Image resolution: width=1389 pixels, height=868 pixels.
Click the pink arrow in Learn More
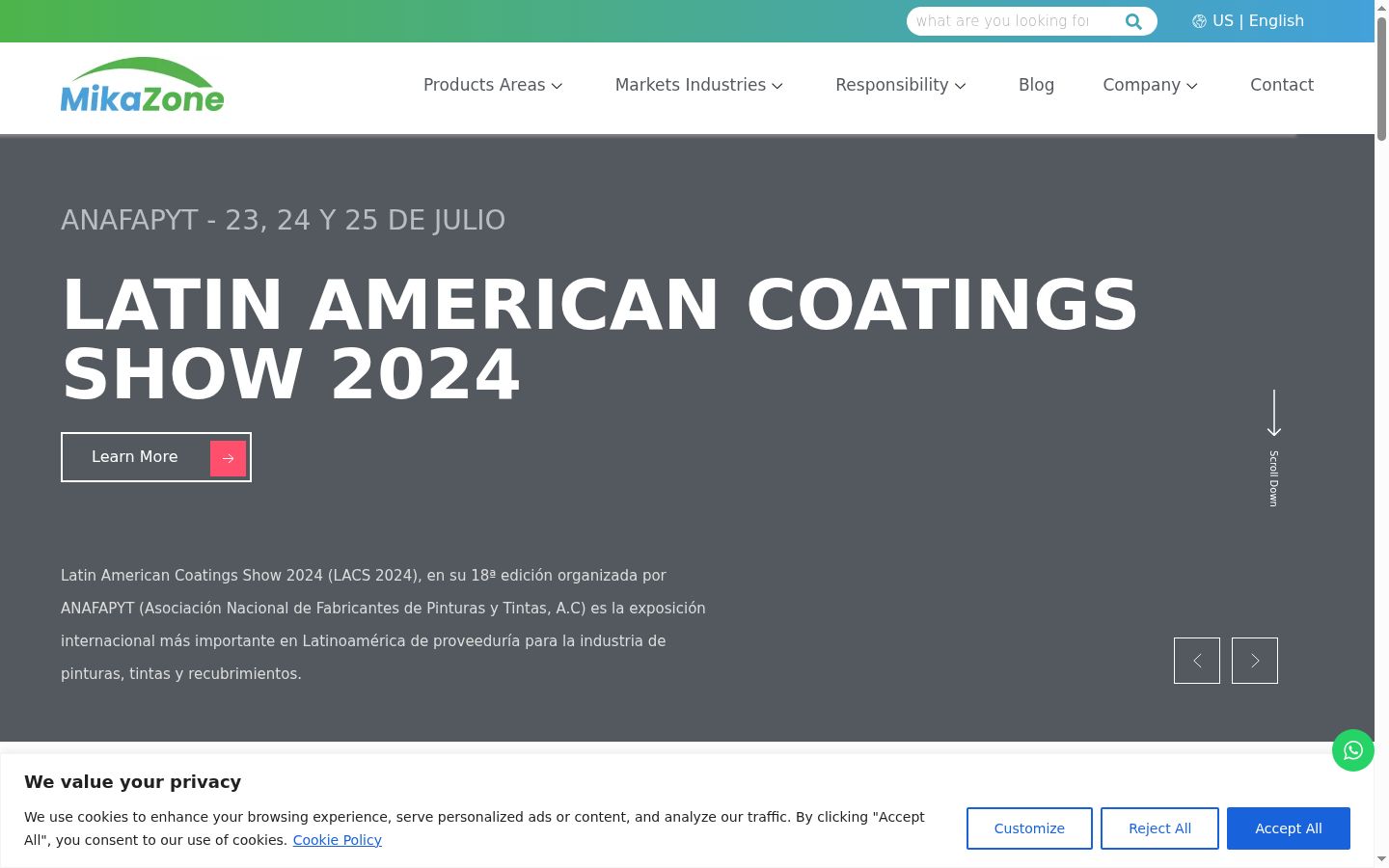point(228,458)
